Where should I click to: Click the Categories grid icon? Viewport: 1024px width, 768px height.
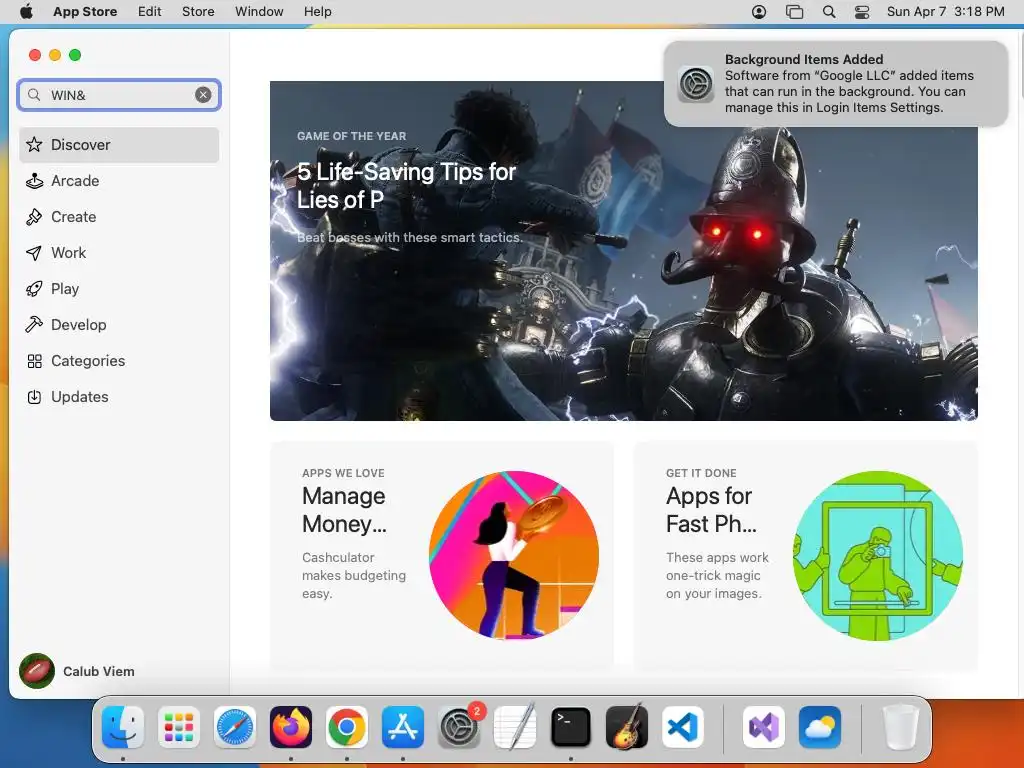point(34,360)
